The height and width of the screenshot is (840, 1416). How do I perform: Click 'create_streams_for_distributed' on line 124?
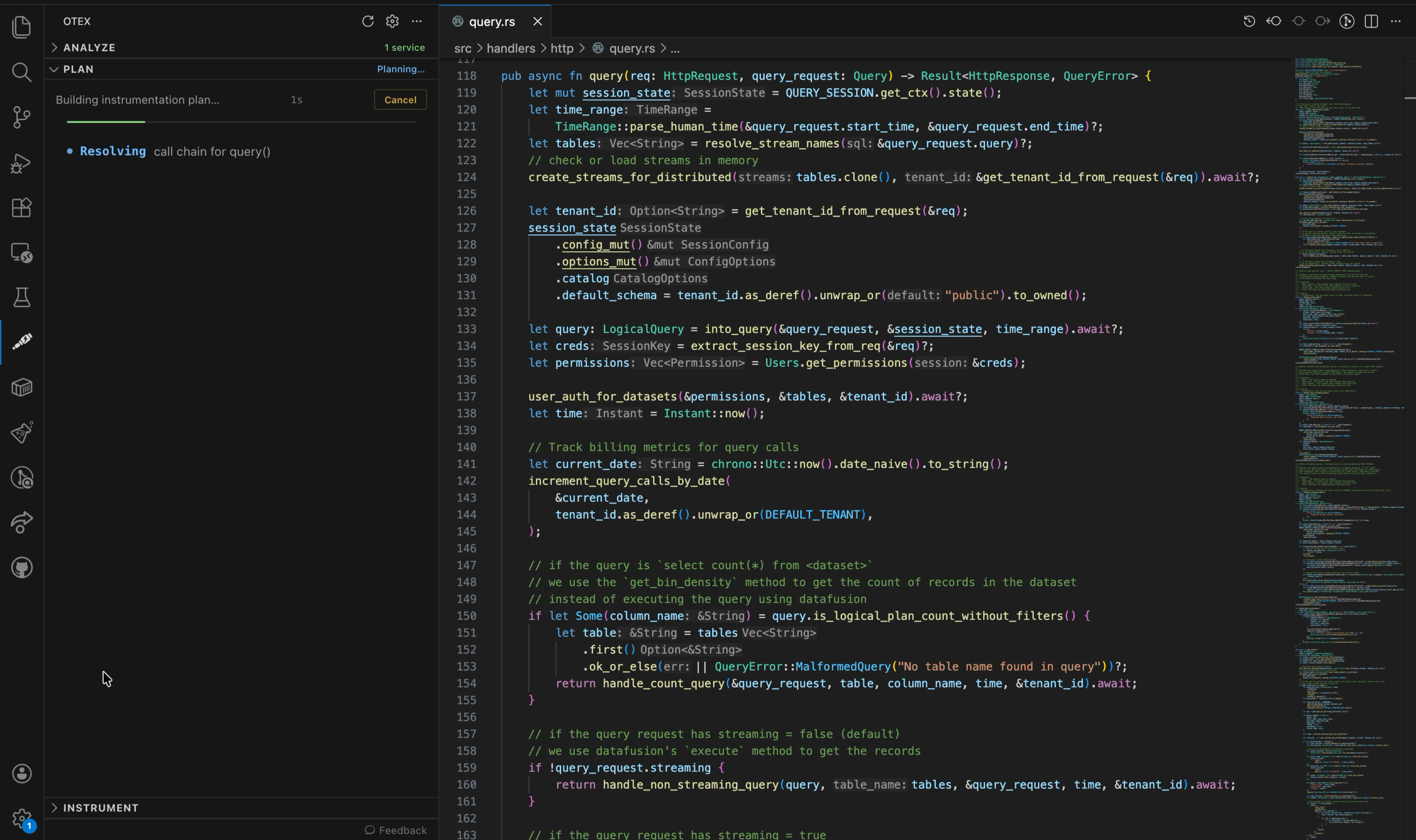630,177
